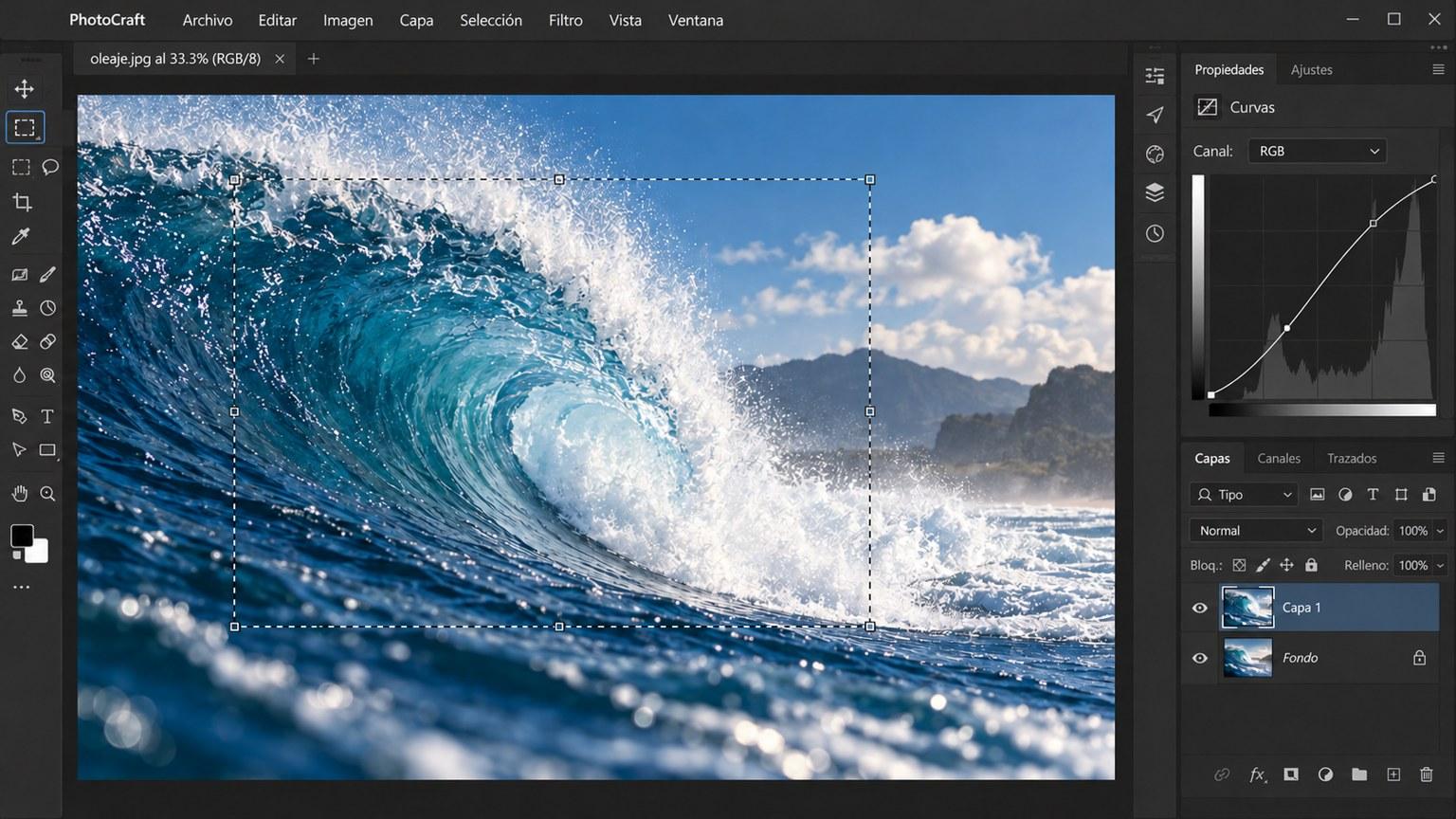Viewport: 1456px width, 819px height.
Task: Open the Capas panel menu
Action: (1438, 458)
